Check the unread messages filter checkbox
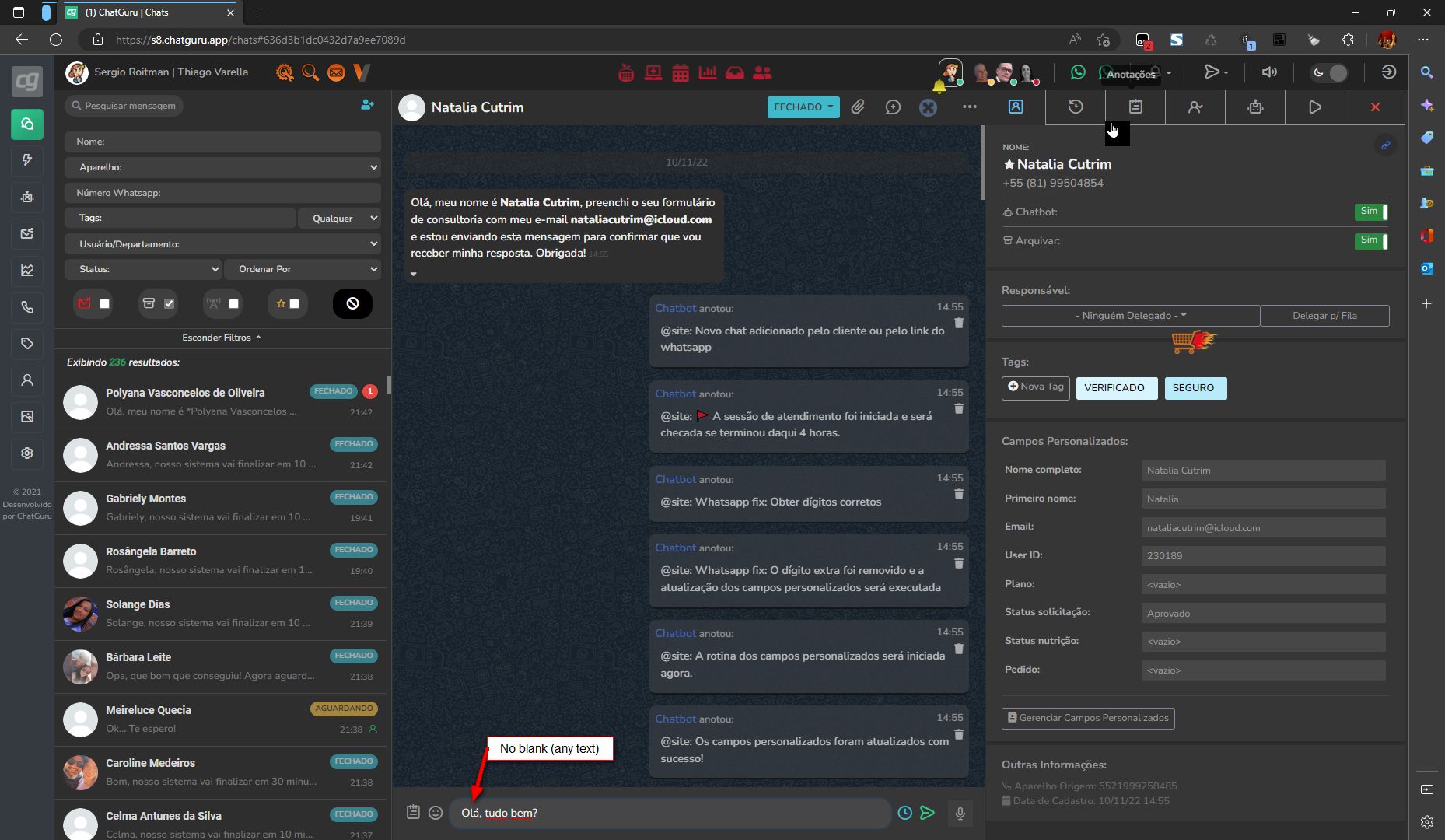 tap(105, 303)
